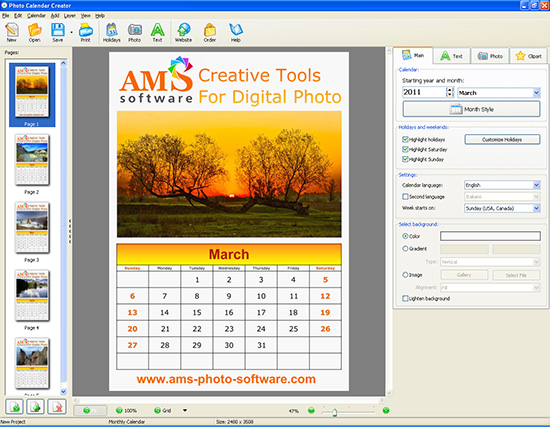Click the zoom slider handle
The width and height of the screenshot is (550, 427).
[335, 412]
